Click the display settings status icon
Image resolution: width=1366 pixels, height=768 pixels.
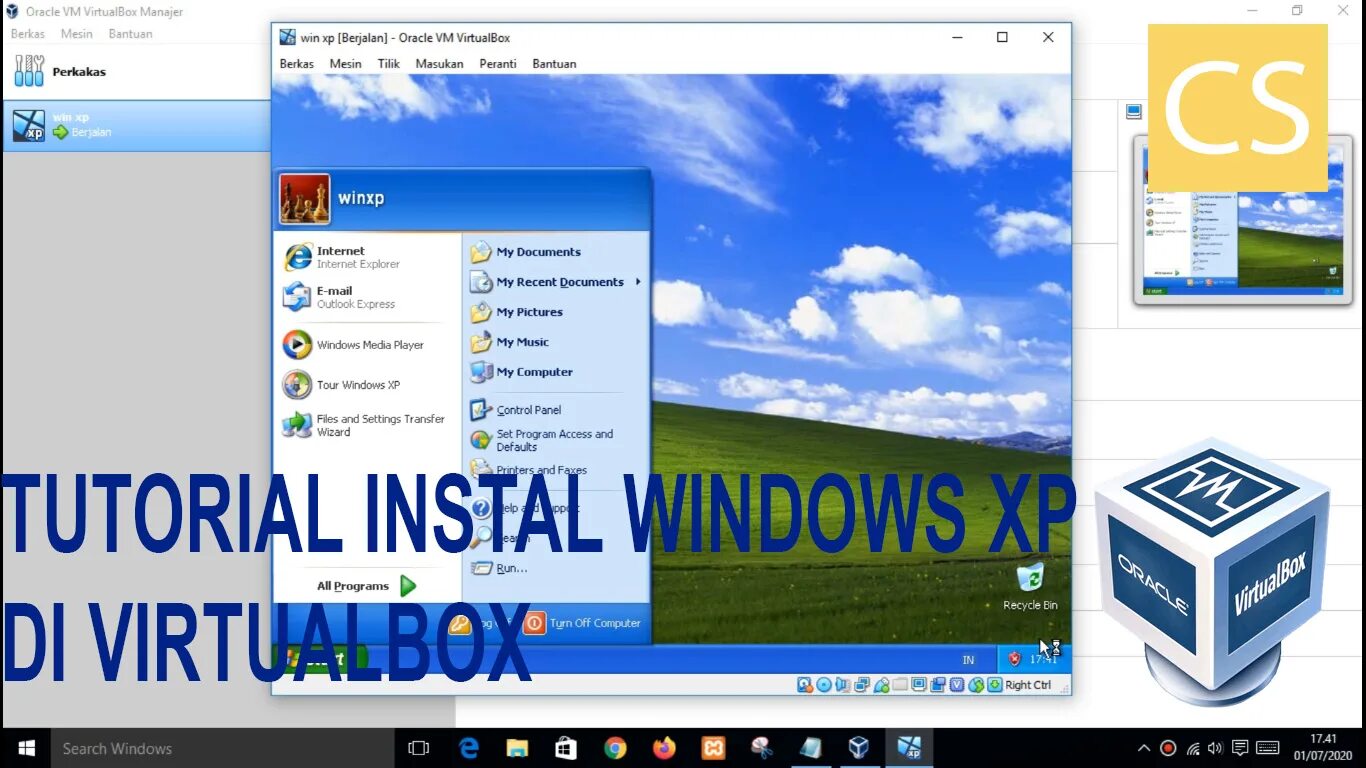pos(919,685)
